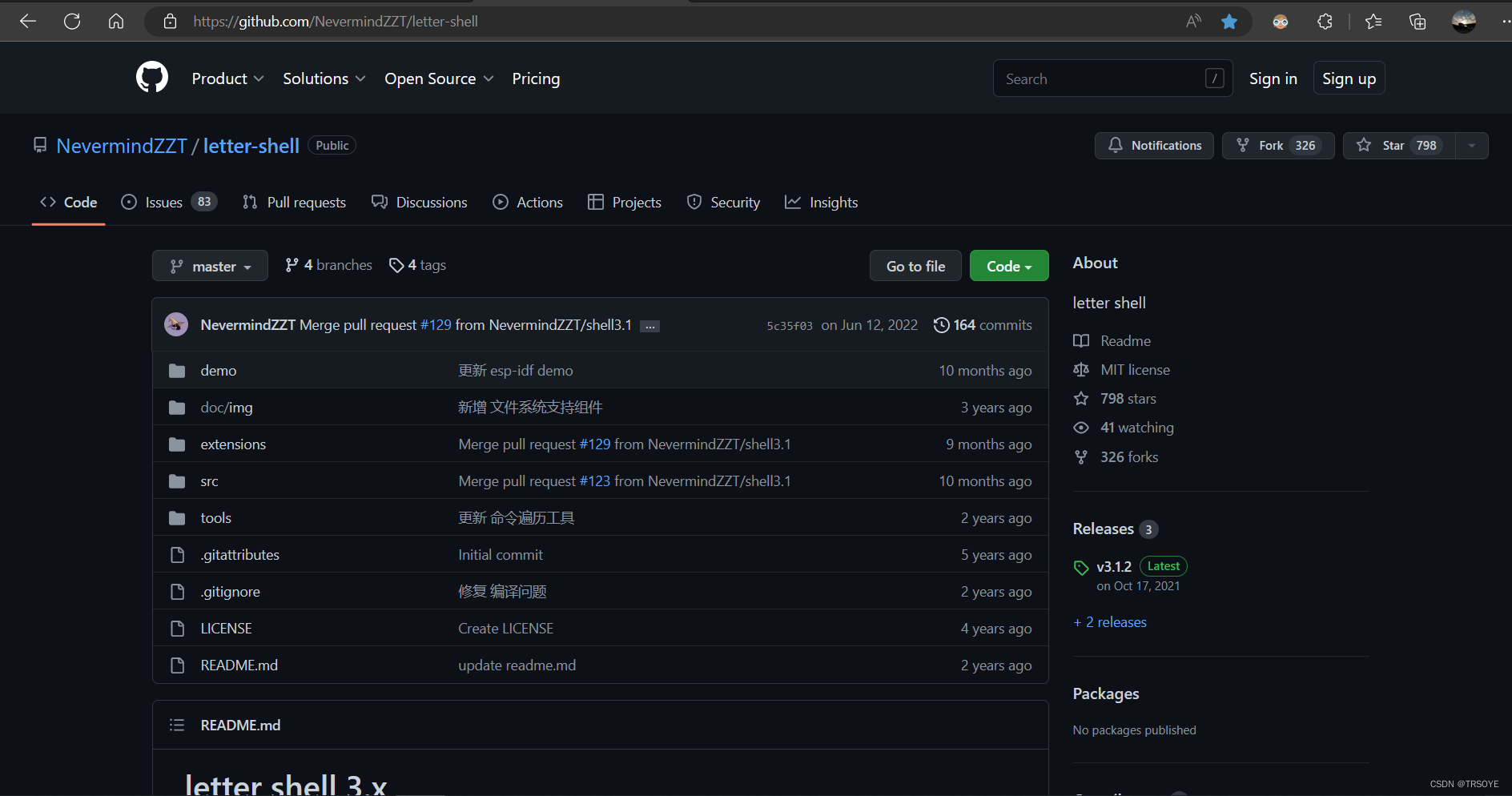
Task: Click the Notifications button
Action: coord(1154,146)
